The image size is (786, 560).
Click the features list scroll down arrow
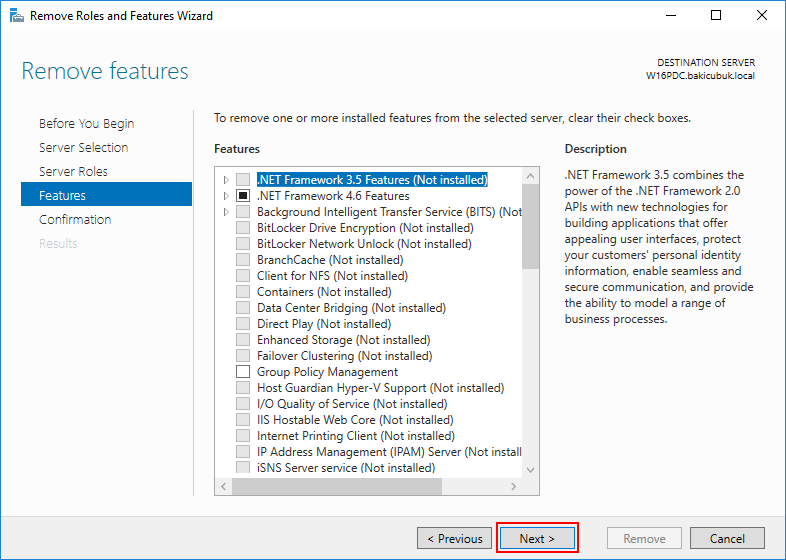click(x=530, y=470)
